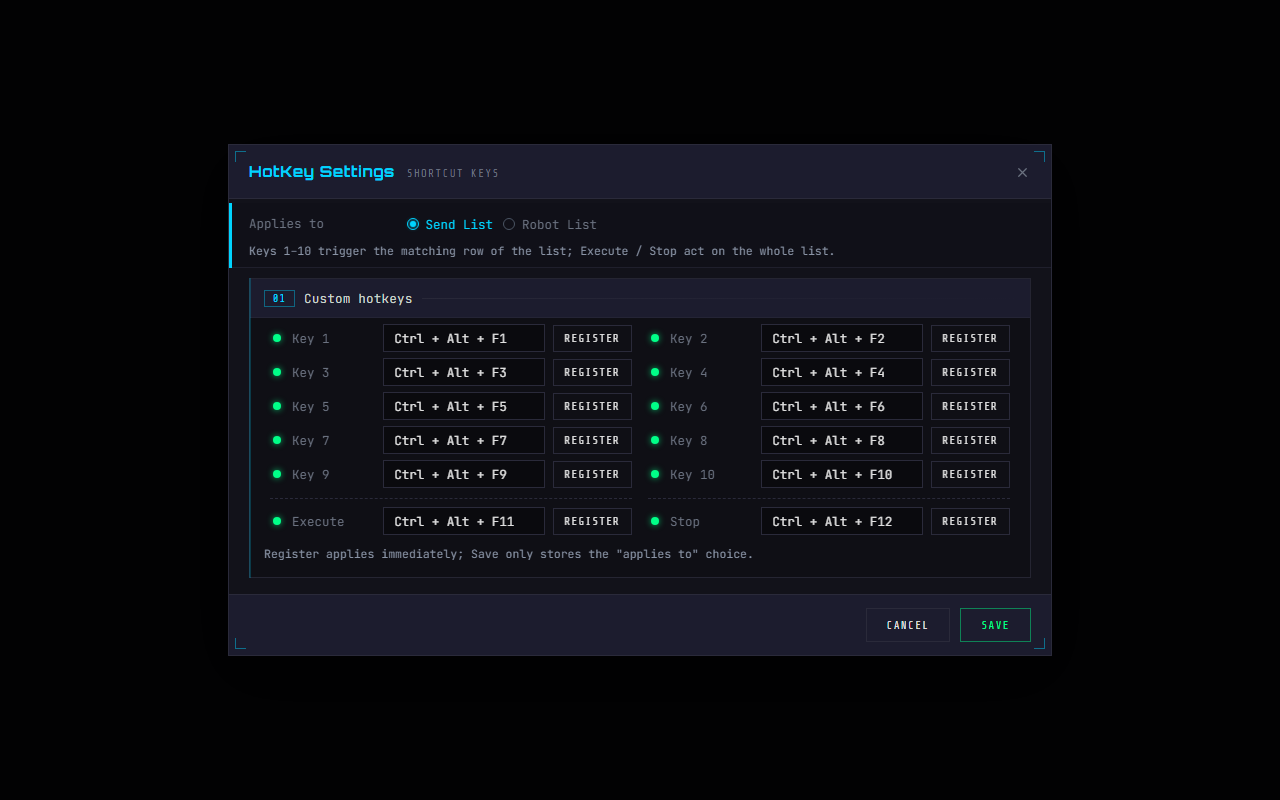1280x800 pixels.
Task: Click the Key 8 hotkey field
Action: [842, 440]
